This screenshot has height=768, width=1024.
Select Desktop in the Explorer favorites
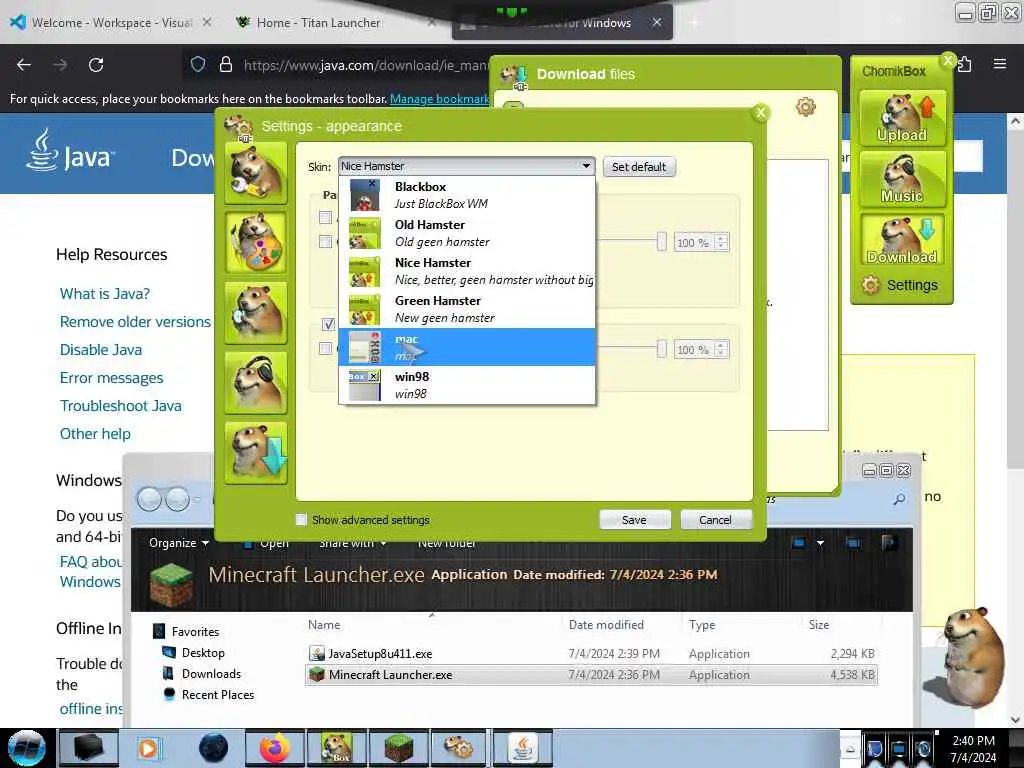coord(202,652)
